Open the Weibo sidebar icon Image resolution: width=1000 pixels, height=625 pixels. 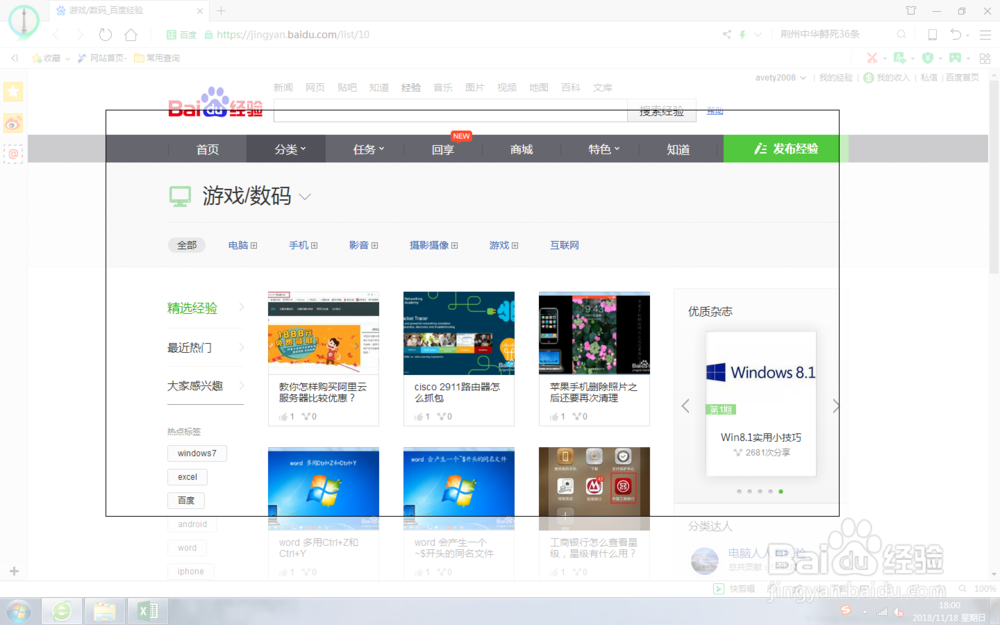coord(13,122)
